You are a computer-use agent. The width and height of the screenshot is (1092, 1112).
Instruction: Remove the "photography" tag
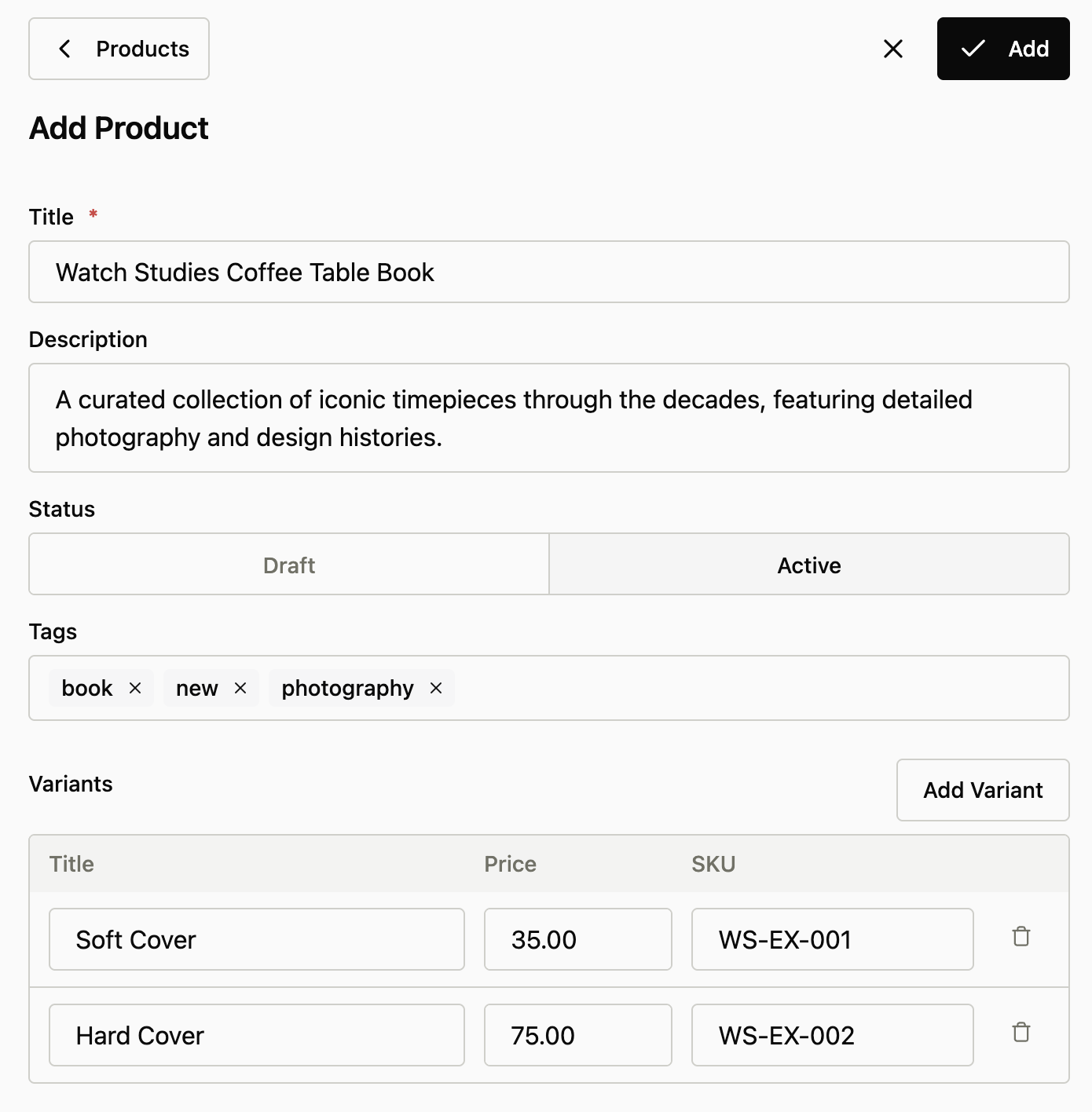(x=436, y=688)
